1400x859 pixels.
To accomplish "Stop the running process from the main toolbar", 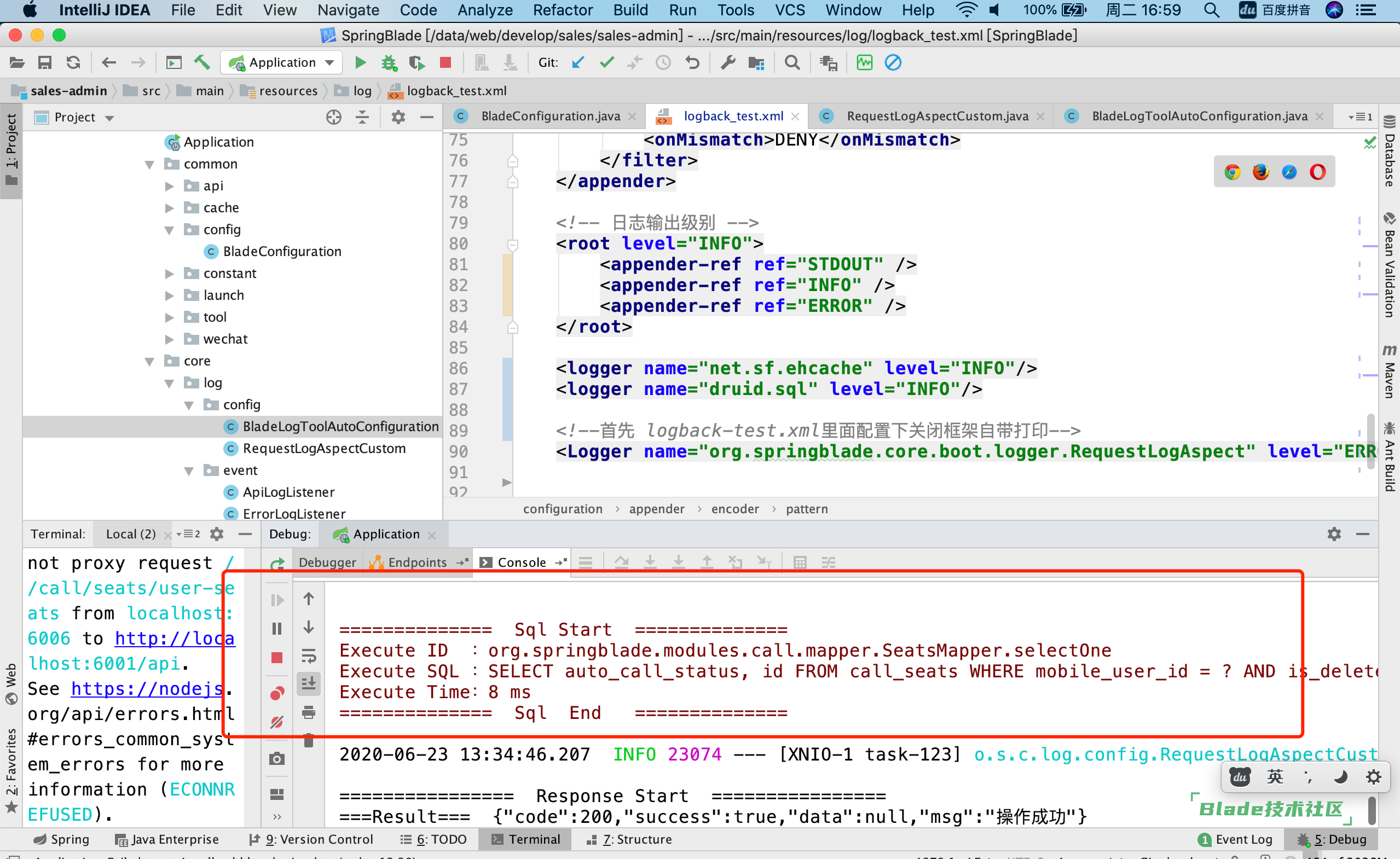I will point(446,62).
